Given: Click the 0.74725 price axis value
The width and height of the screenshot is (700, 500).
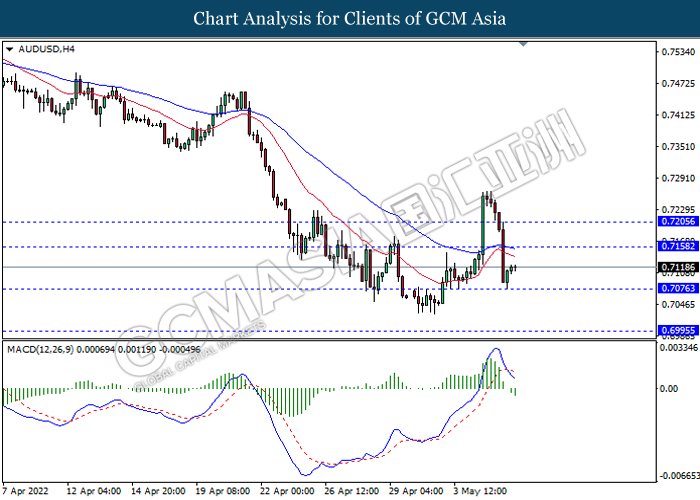Looking at the screenshot, I should (x=678, y=83).
